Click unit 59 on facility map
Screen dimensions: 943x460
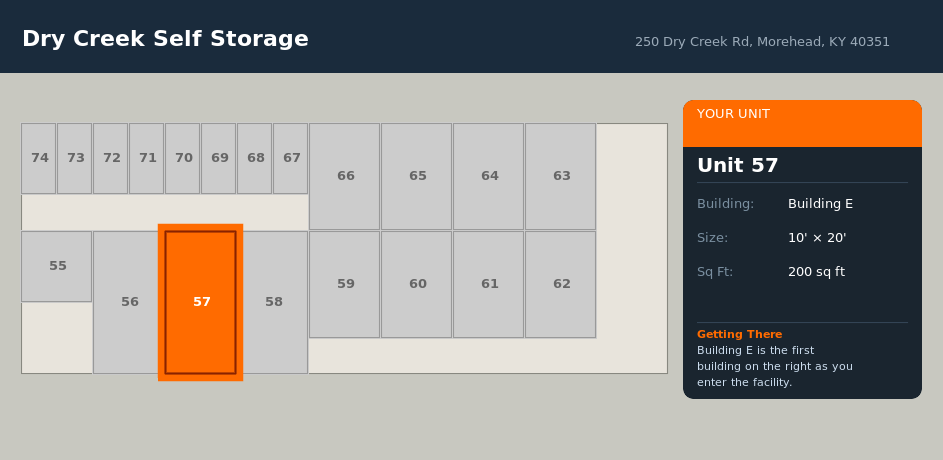345,284
